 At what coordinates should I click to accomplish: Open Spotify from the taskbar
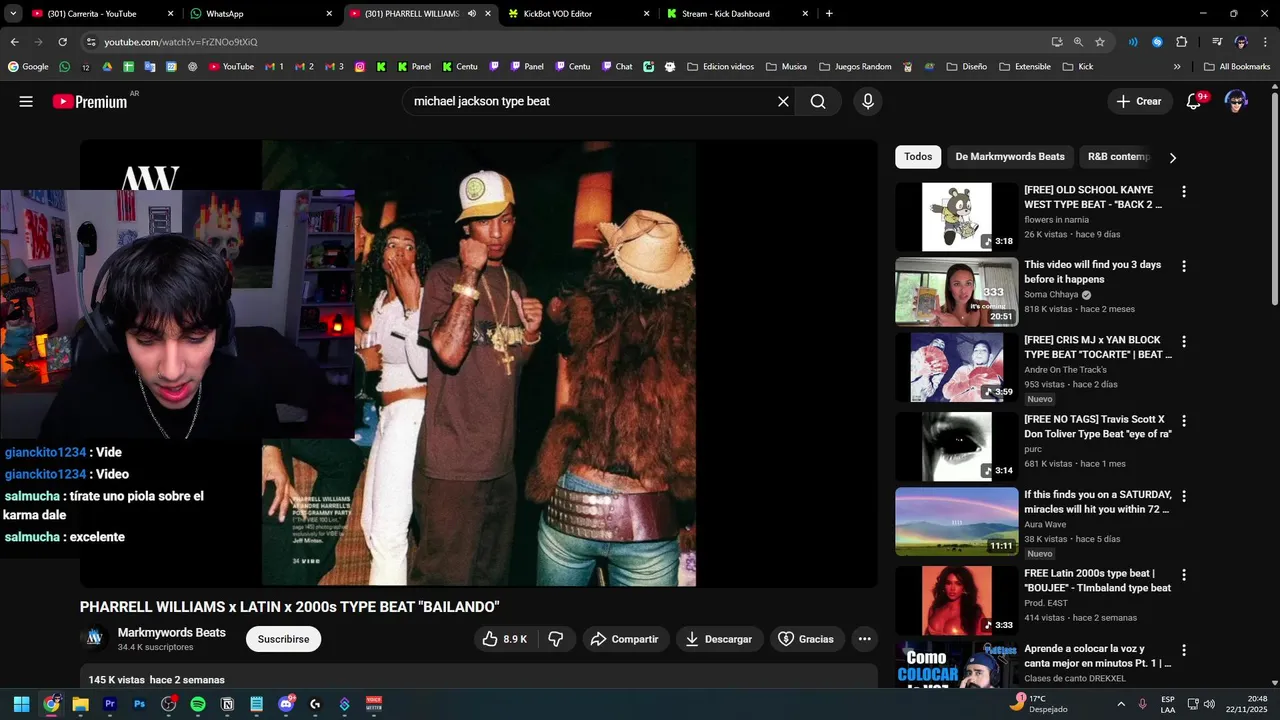[x=198, y=704]
